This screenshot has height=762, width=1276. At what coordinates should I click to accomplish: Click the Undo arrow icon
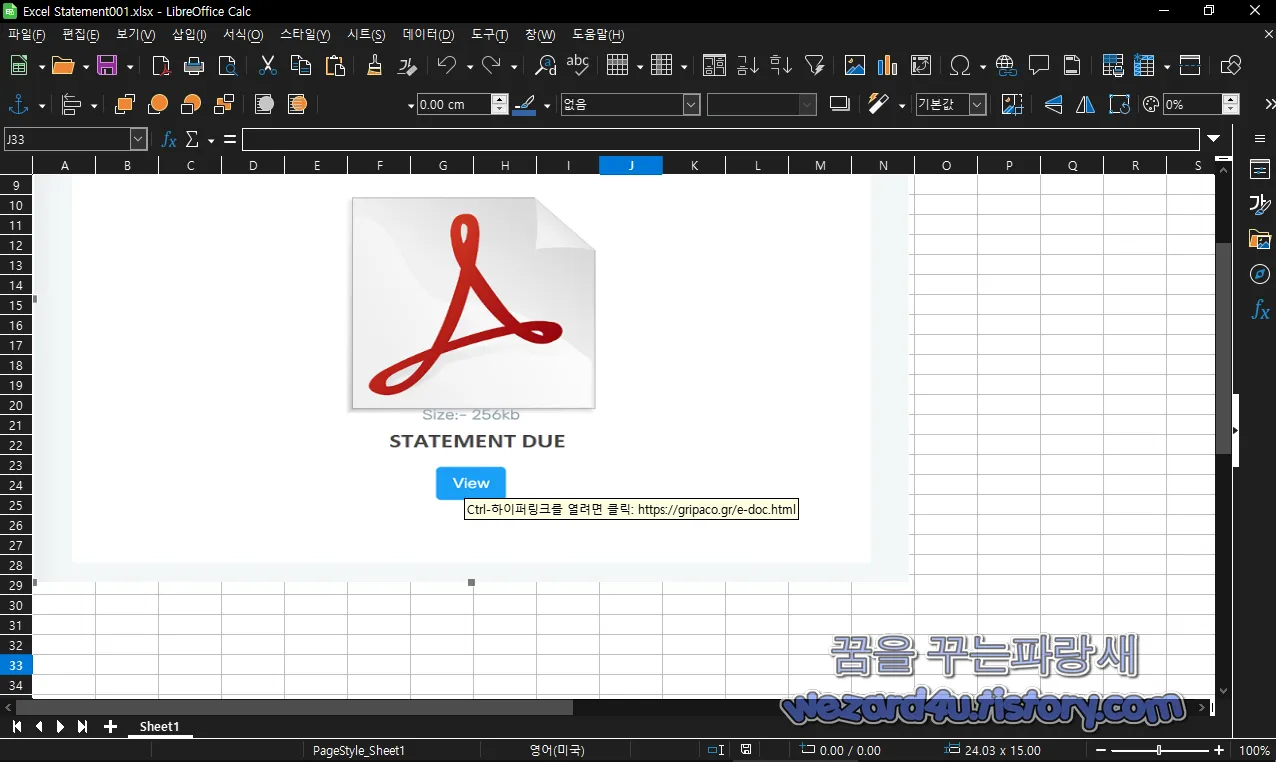(x=447, y=66)
